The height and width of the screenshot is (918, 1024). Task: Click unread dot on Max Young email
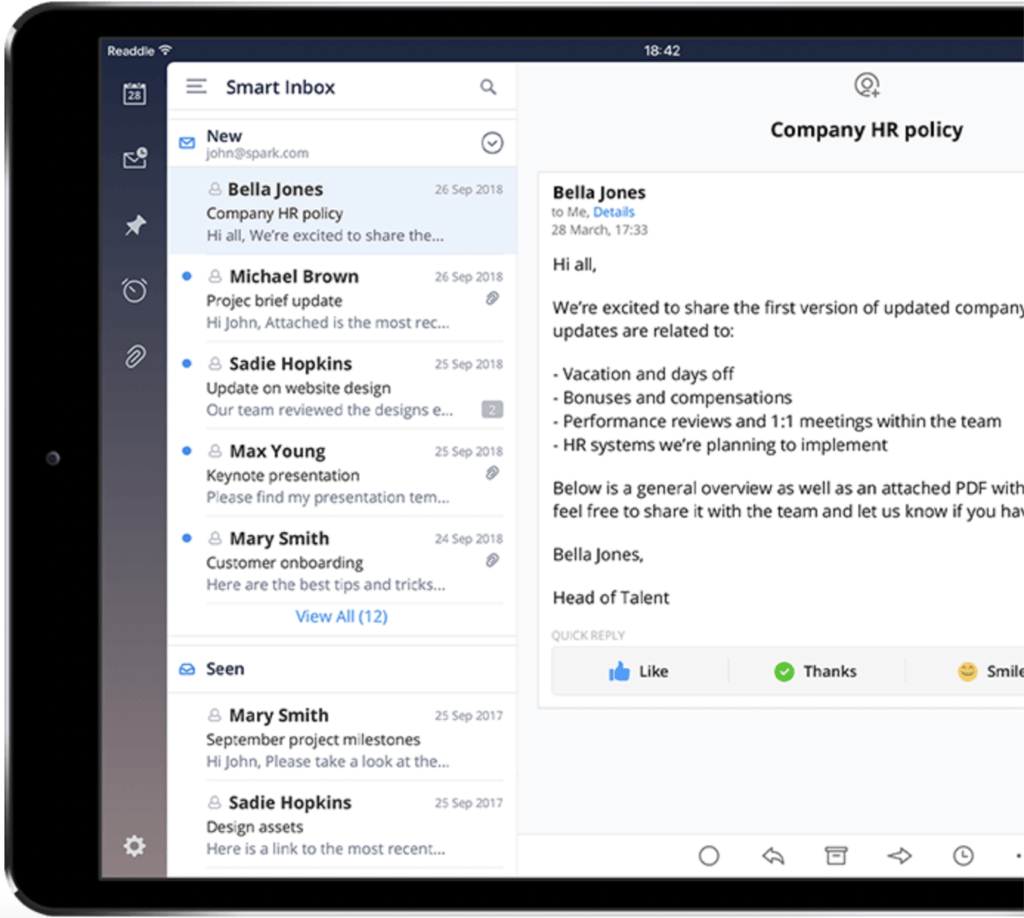(x=187, y=451)
